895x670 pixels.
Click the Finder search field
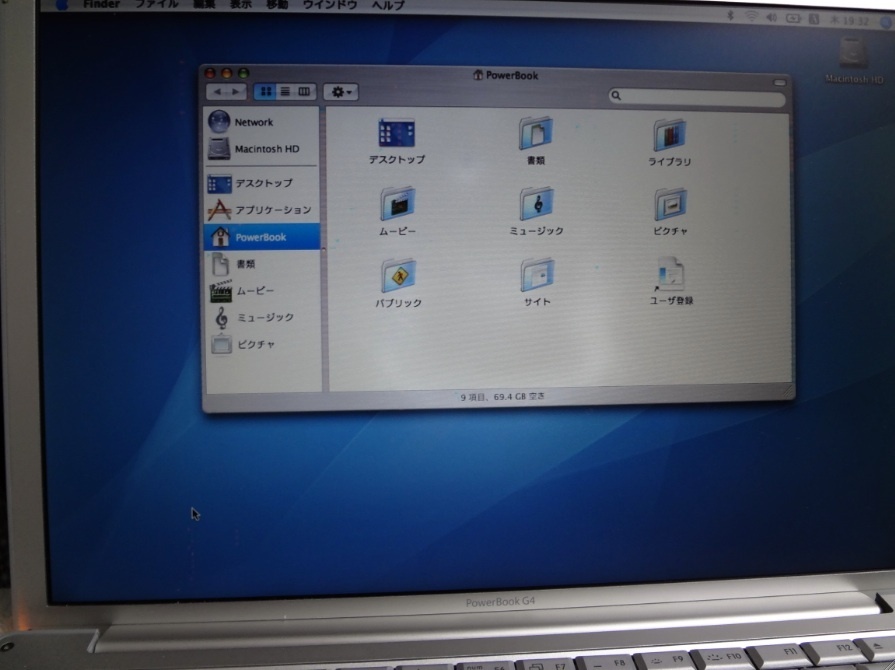tap(697, 96)
